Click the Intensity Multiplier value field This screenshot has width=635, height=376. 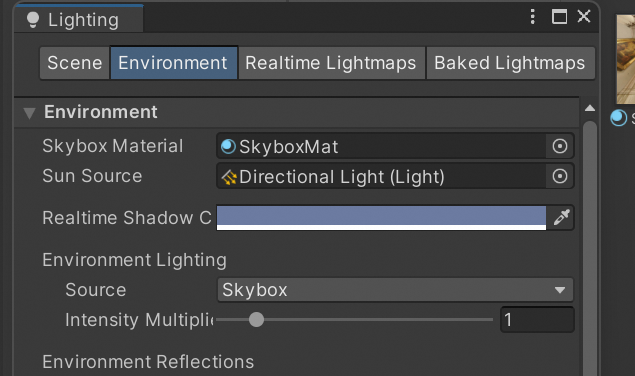click(537, 320)
